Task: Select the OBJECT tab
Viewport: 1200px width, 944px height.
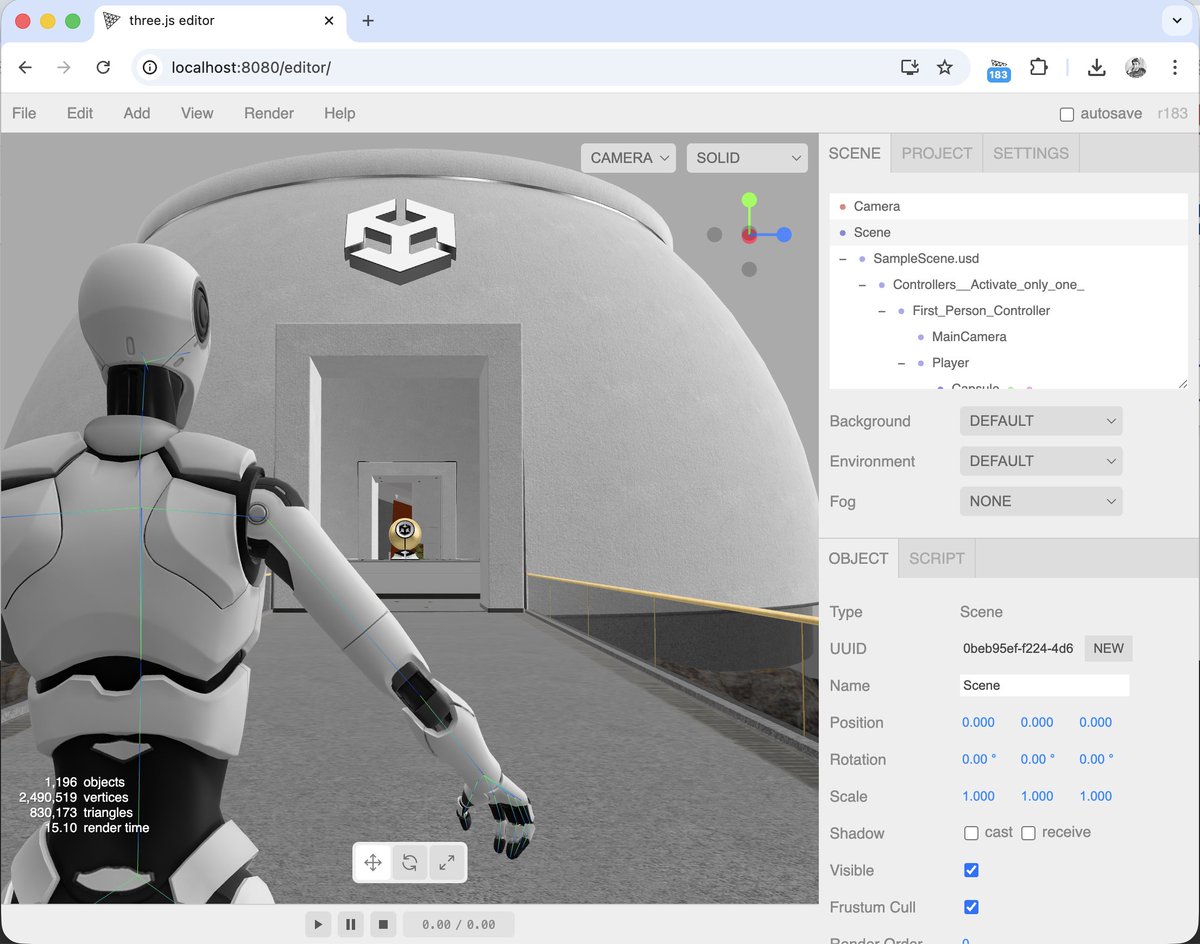Action: click(859, 558)
